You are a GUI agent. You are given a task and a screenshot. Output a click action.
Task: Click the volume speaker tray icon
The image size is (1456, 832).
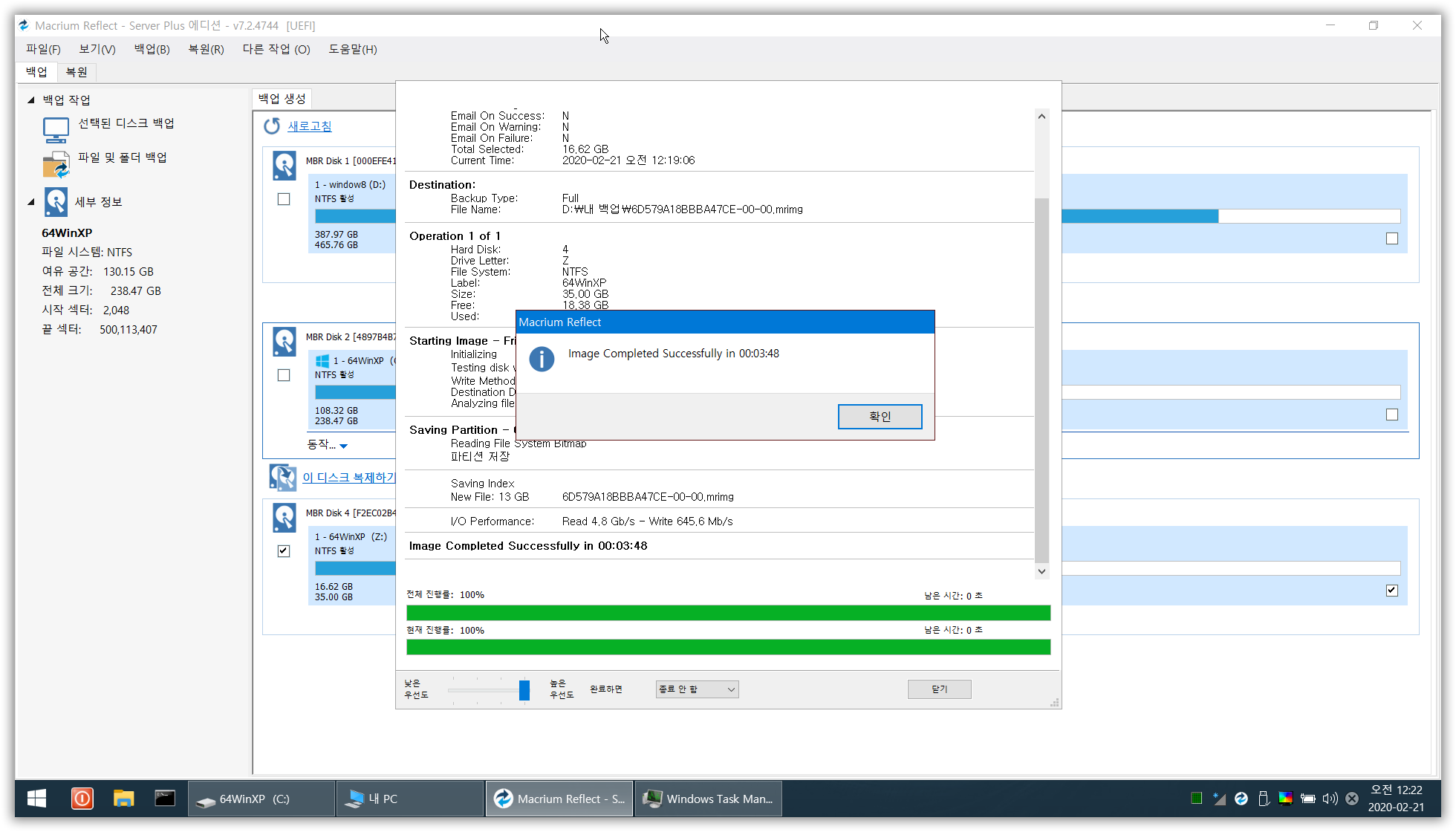click(1330, 799)
